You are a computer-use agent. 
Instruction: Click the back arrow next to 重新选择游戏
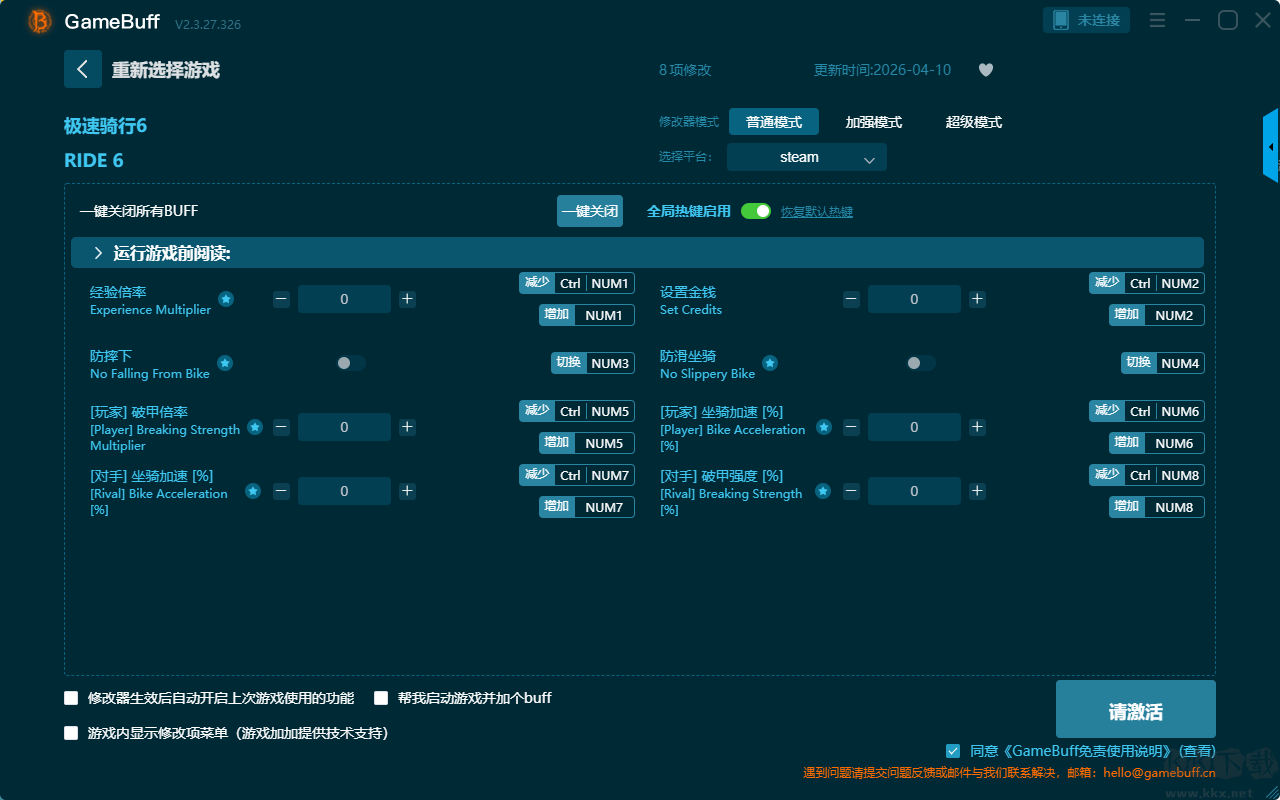pyautogui.click(x=83, y=69)
